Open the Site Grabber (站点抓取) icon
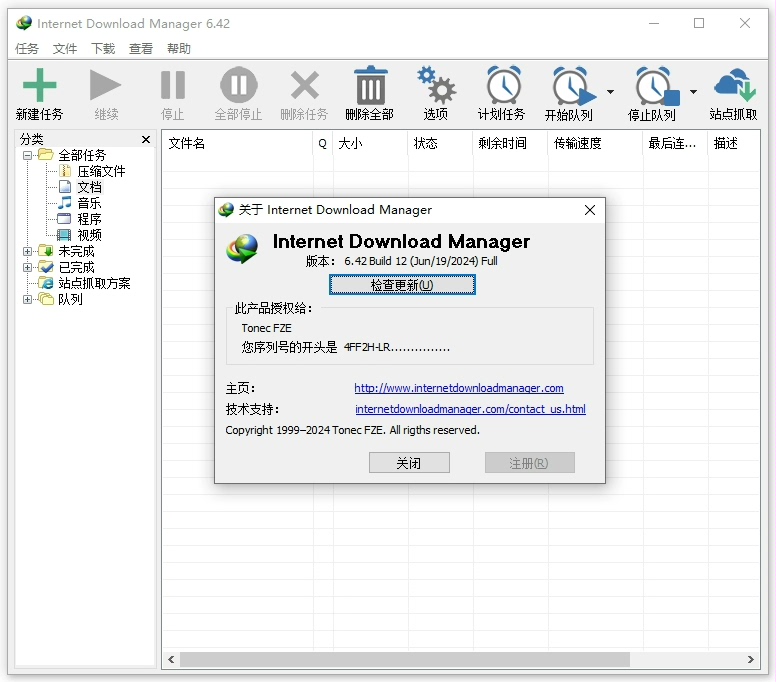This screenshot has height=682, width=776. [x=733, y=86]
